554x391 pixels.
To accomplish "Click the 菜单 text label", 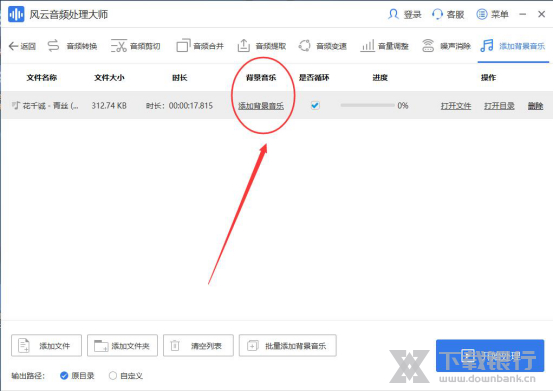I will pos(500,14).
